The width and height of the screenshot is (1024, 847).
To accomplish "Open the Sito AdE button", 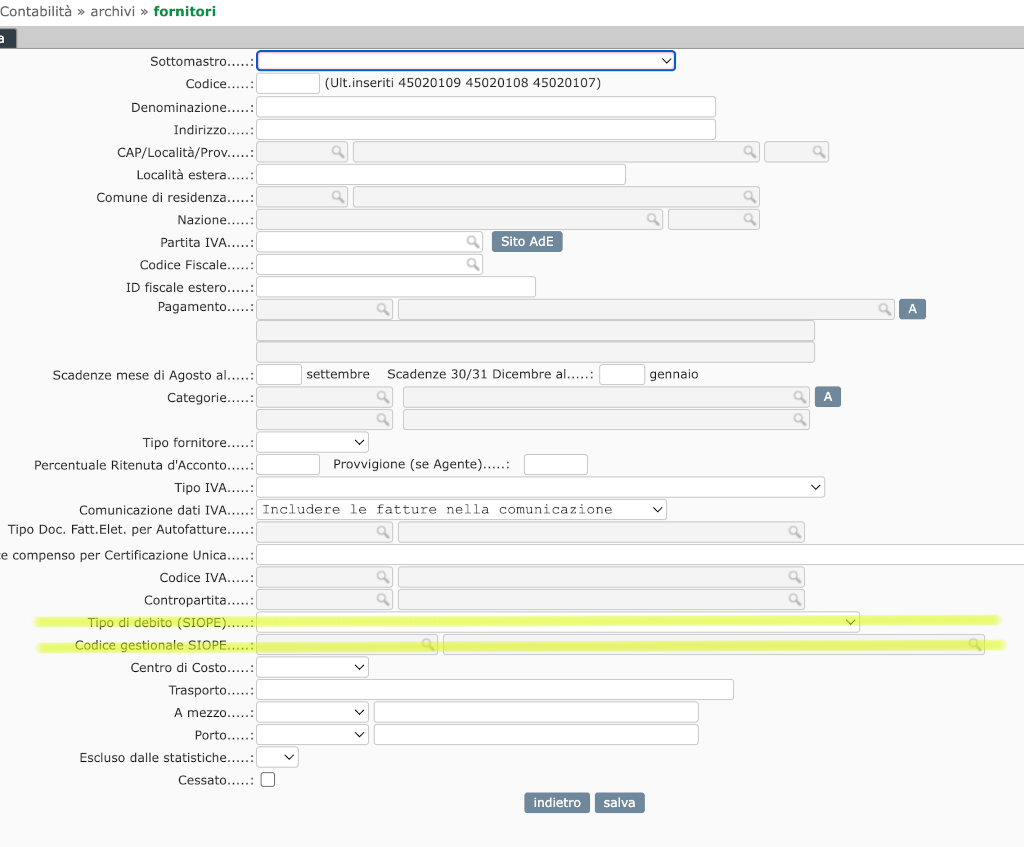I will (527, 242).
